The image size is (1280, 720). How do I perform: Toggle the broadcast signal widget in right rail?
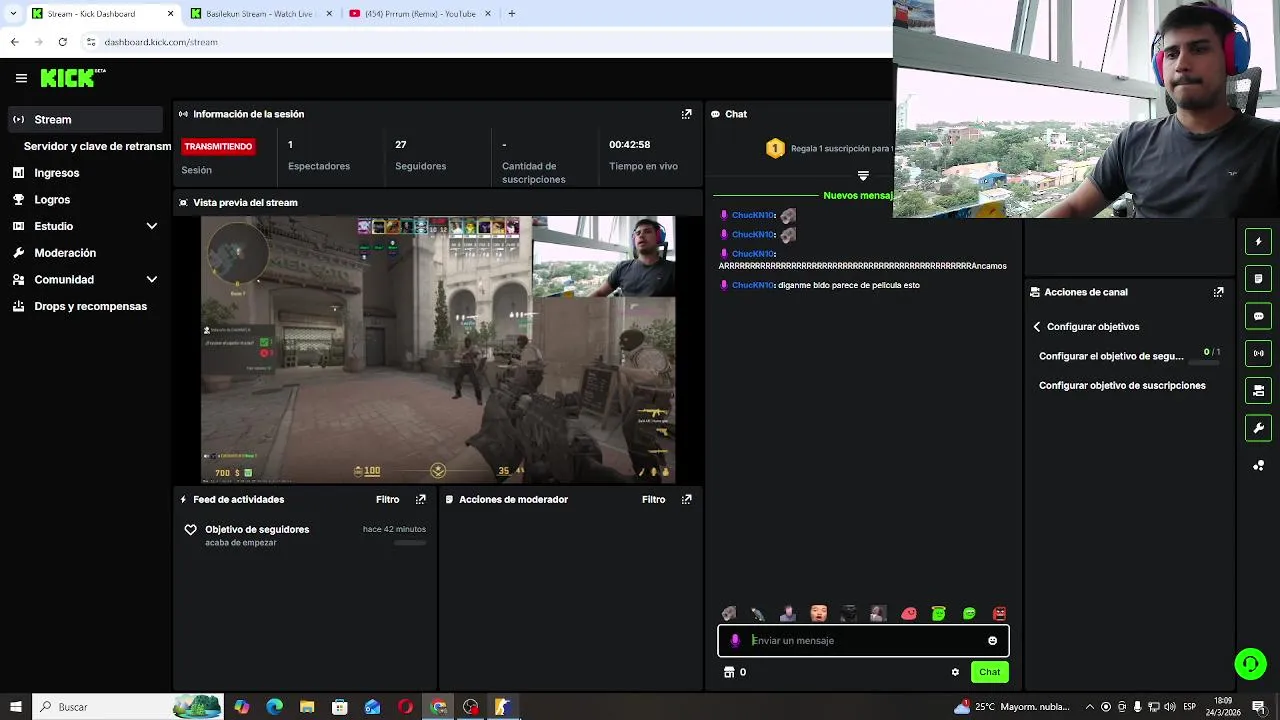(1259, 353)
